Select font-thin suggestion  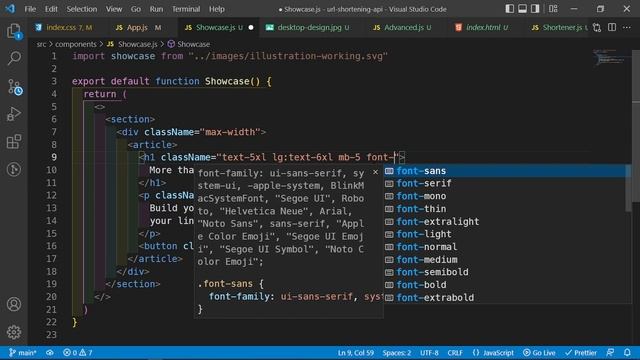click(506, 209)
